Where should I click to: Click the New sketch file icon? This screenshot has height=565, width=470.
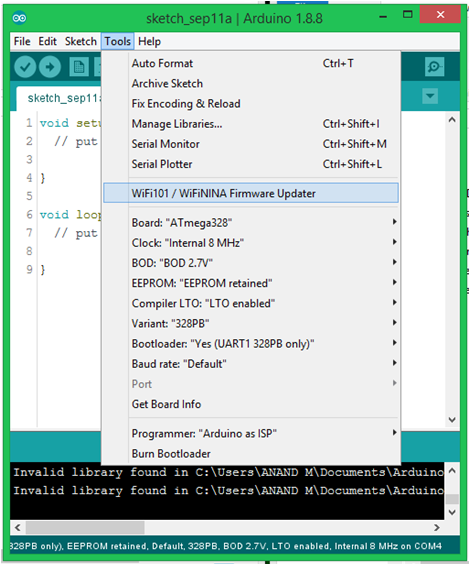pos(79,67)
